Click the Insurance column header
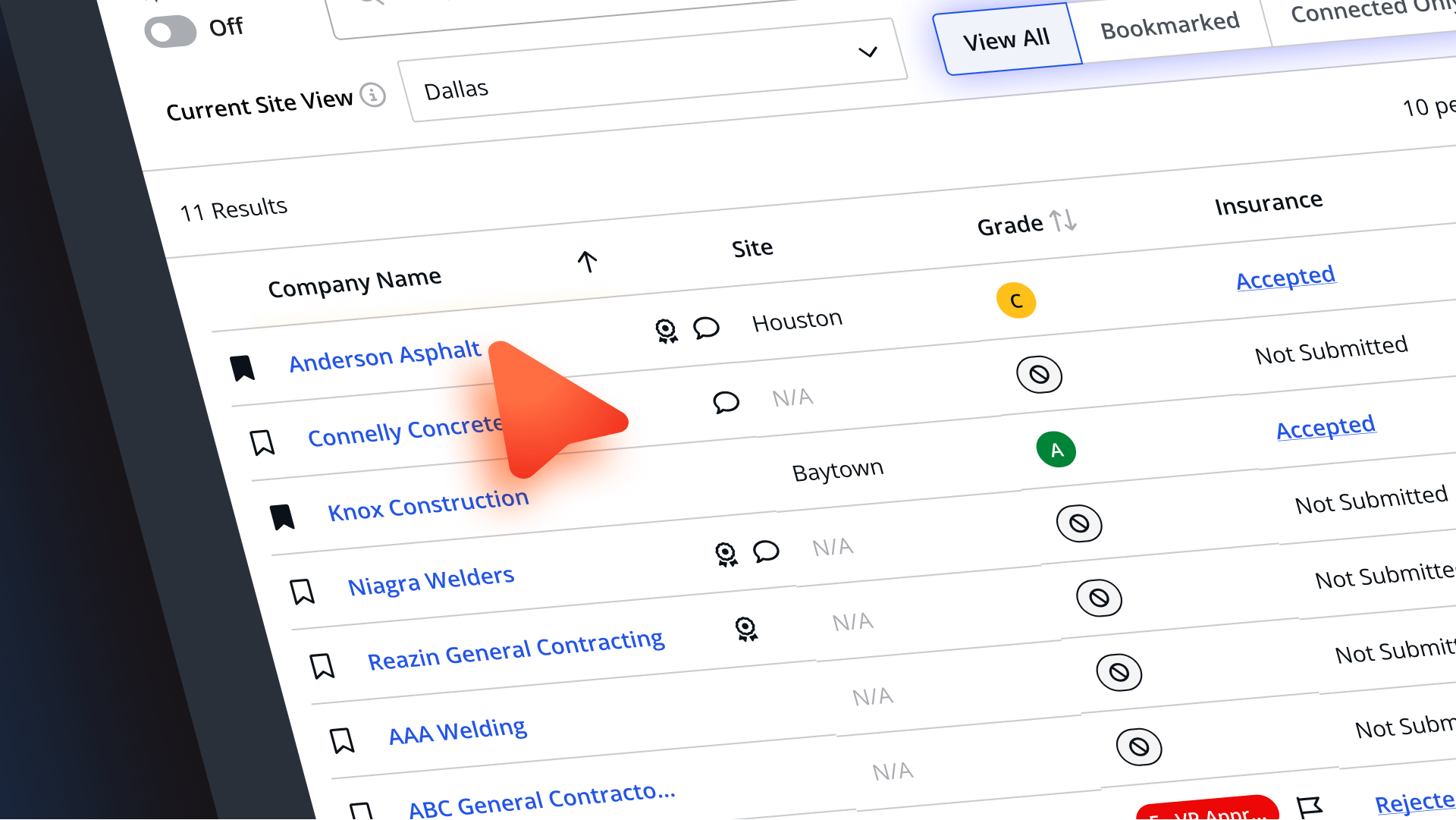The width and height of the screenshot is (1456, 820). 1269,203
